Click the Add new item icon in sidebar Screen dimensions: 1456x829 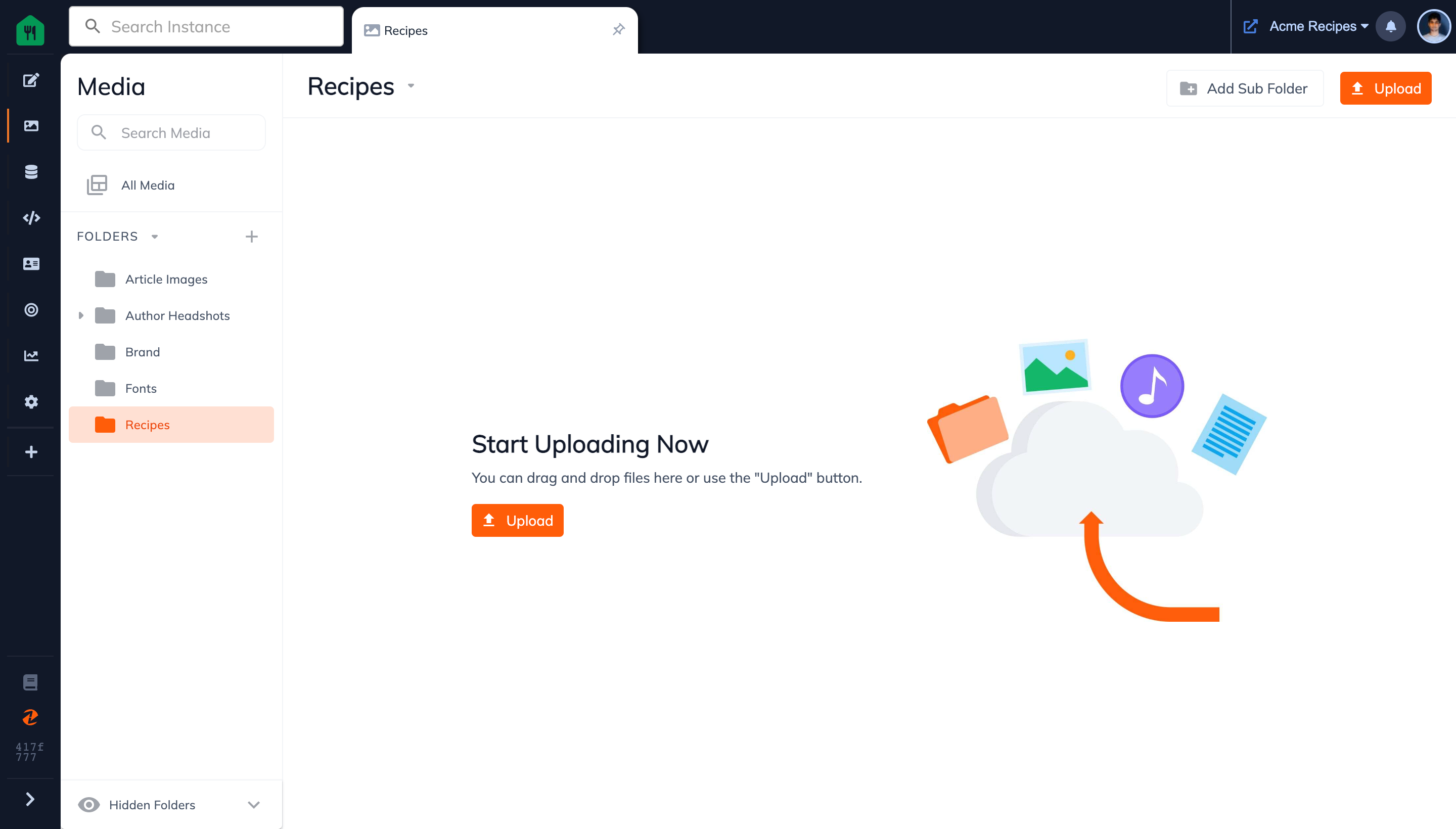(x=30, y=452)
